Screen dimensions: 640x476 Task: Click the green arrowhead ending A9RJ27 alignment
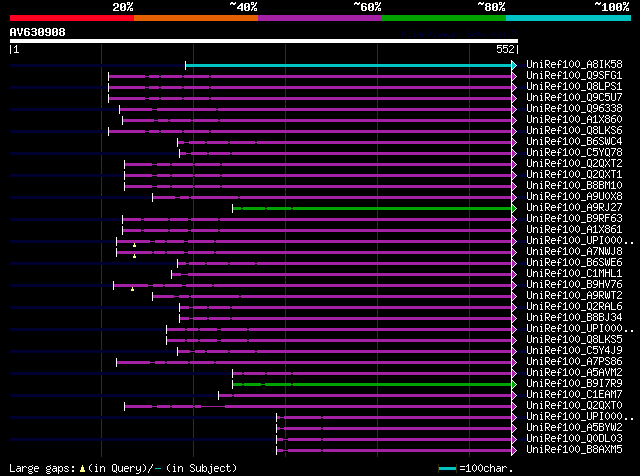click(514, 209)
